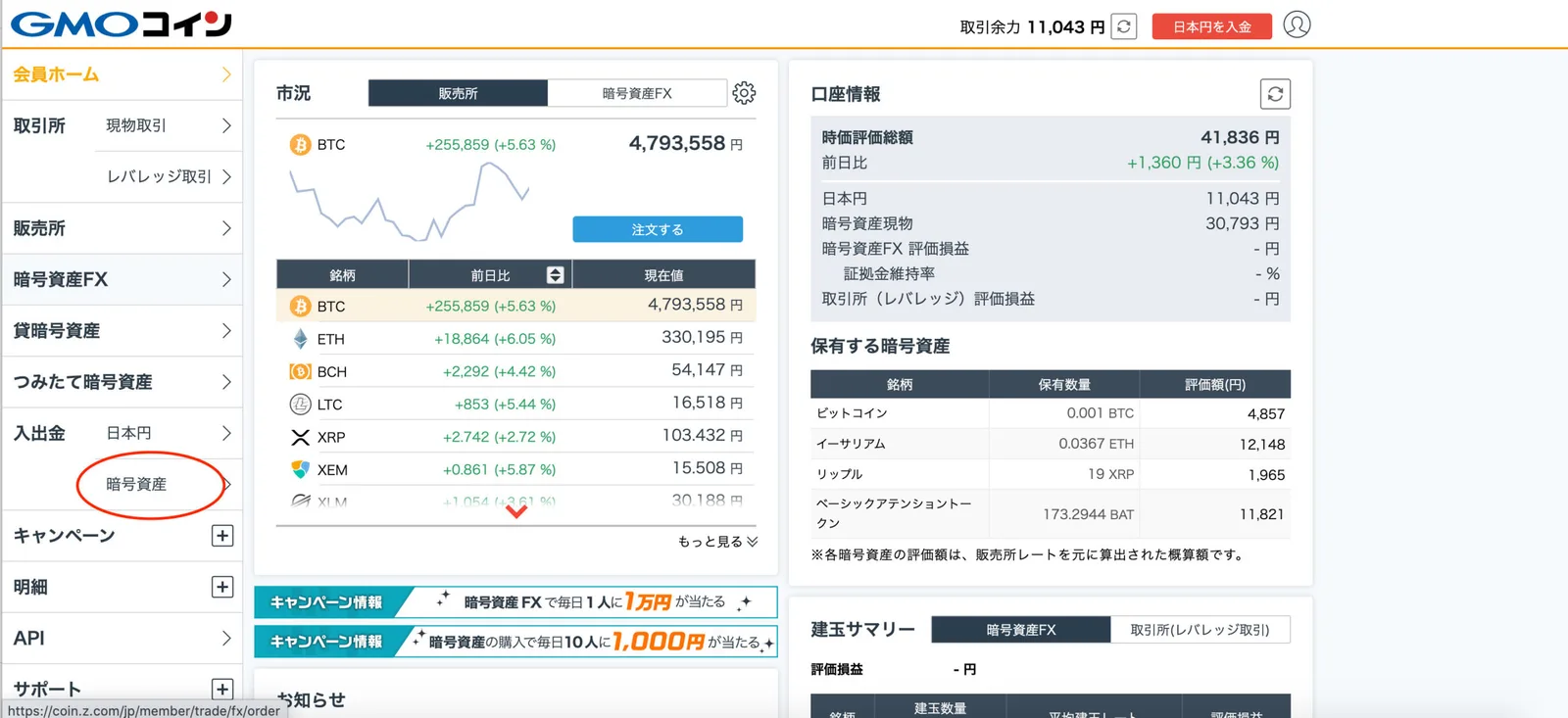Click the ベーシックアテンショントークン holdings row

click(x=1051, y=513)
